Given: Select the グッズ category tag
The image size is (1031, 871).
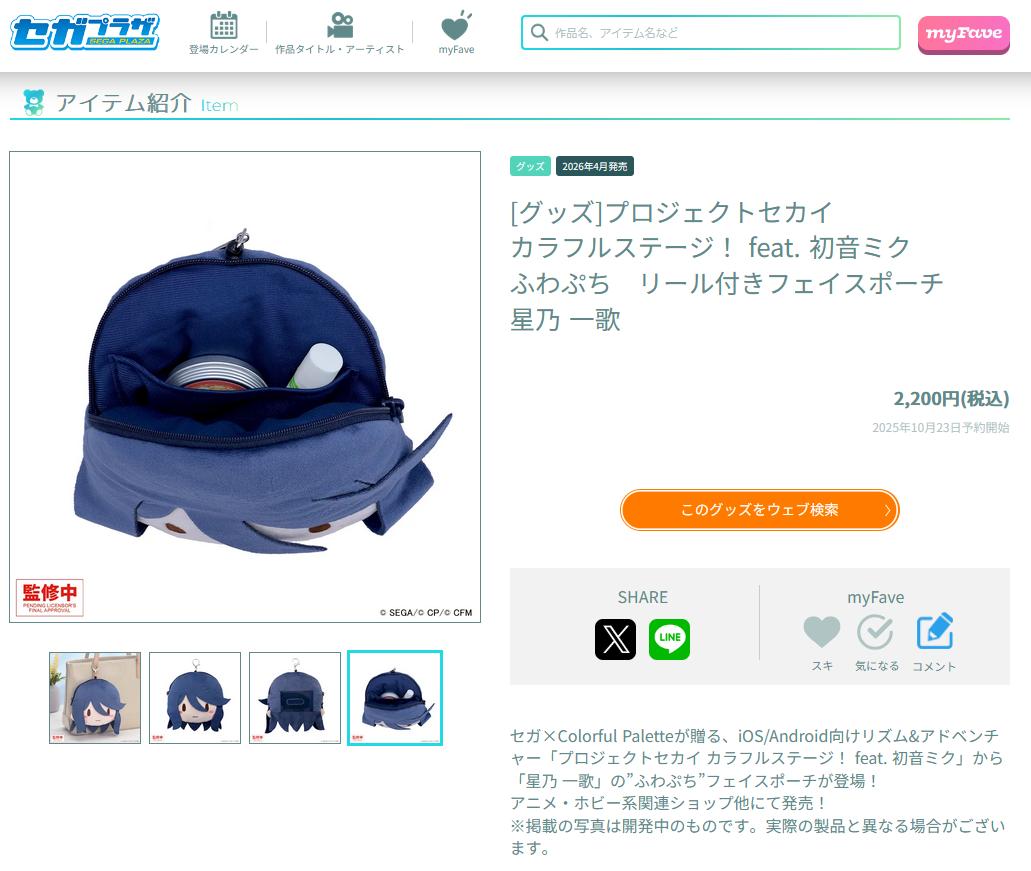Looking at the screenshot, I should 530,166.
